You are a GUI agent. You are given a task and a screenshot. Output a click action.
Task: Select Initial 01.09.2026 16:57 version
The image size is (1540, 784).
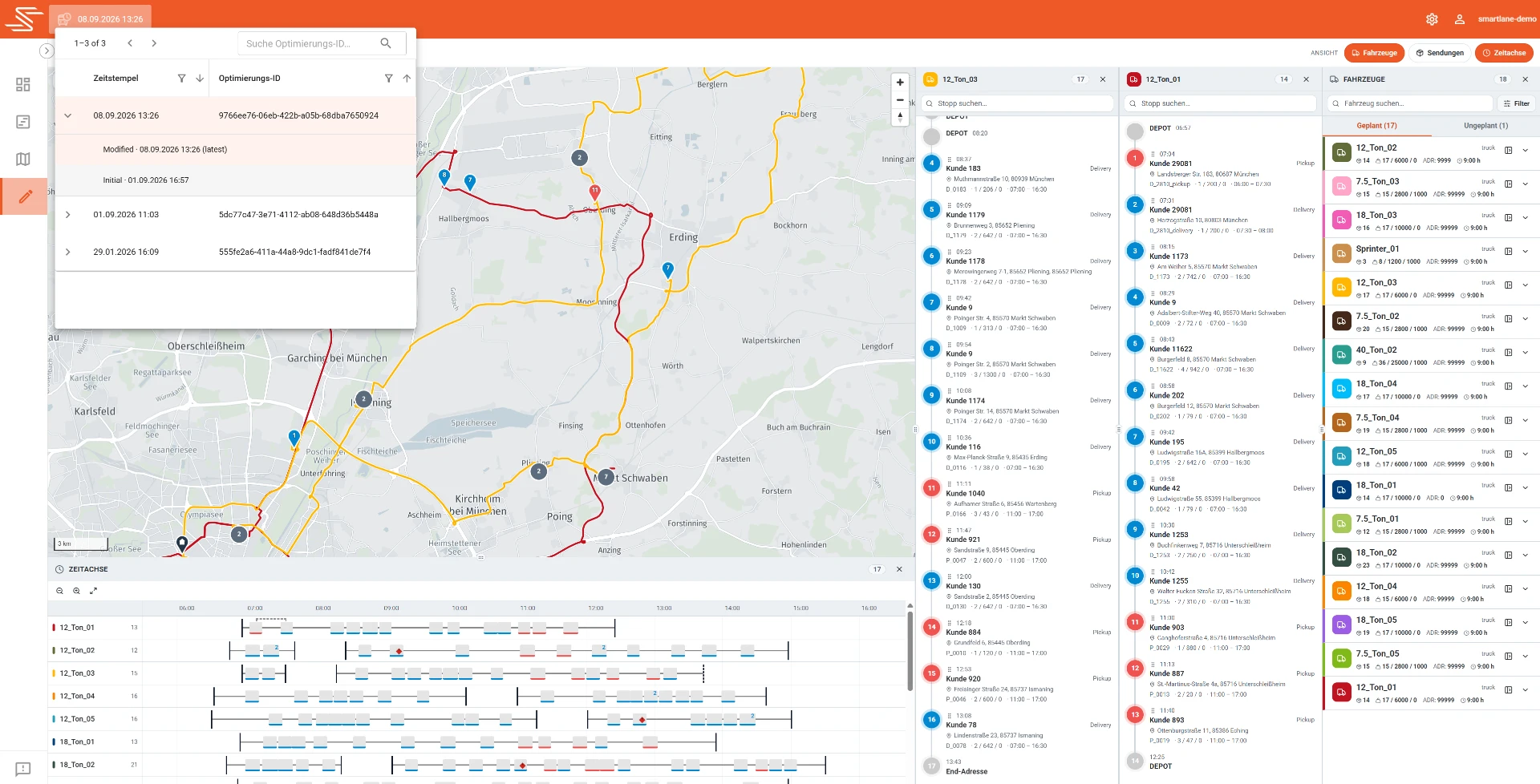coord(235,180)
